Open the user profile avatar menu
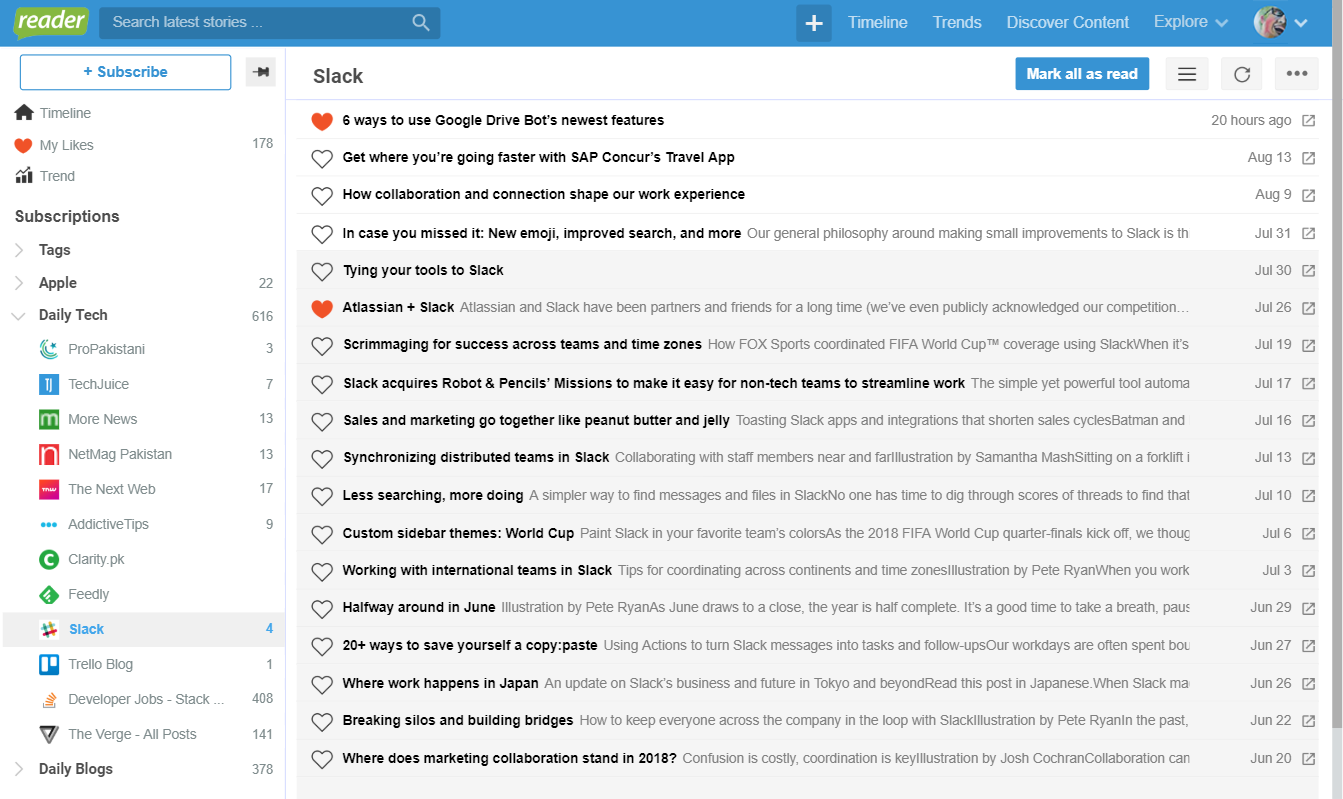 click(1281, 22)
